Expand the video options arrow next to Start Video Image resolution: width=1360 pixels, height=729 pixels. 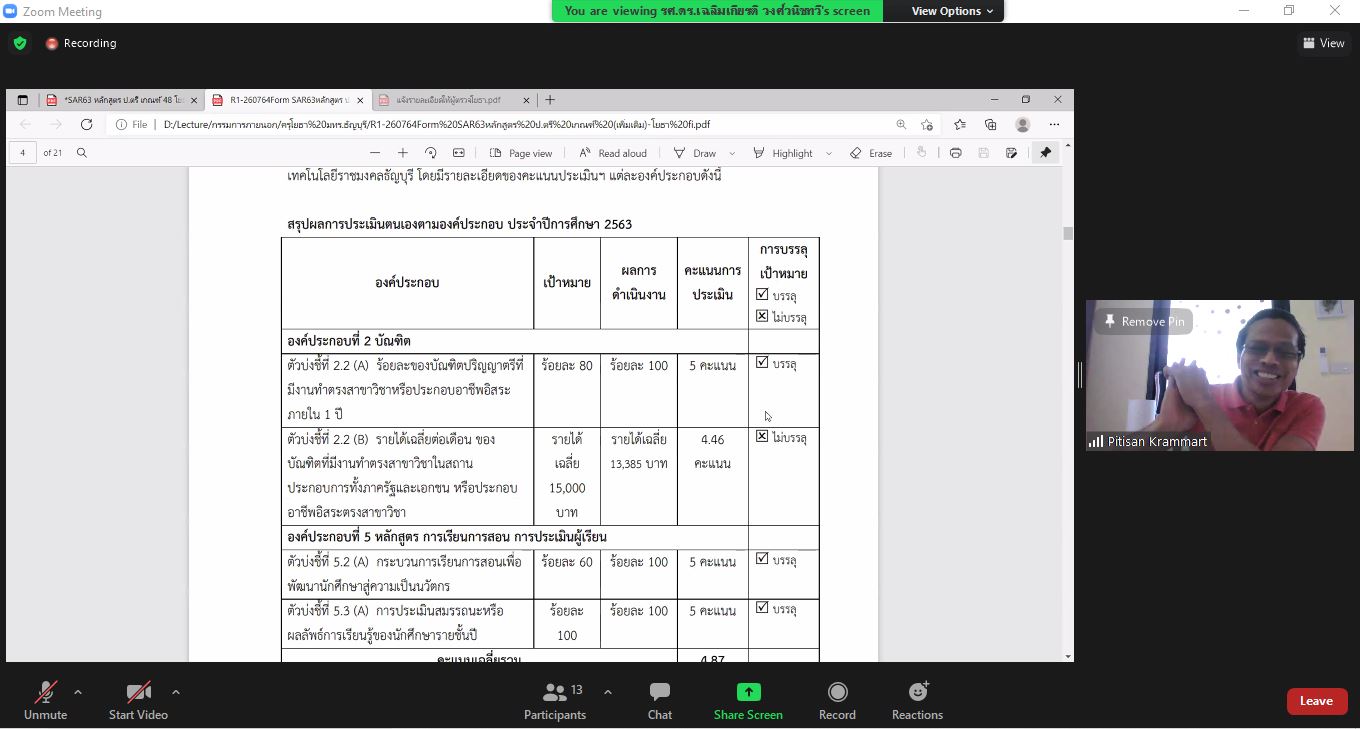(175, 692)
